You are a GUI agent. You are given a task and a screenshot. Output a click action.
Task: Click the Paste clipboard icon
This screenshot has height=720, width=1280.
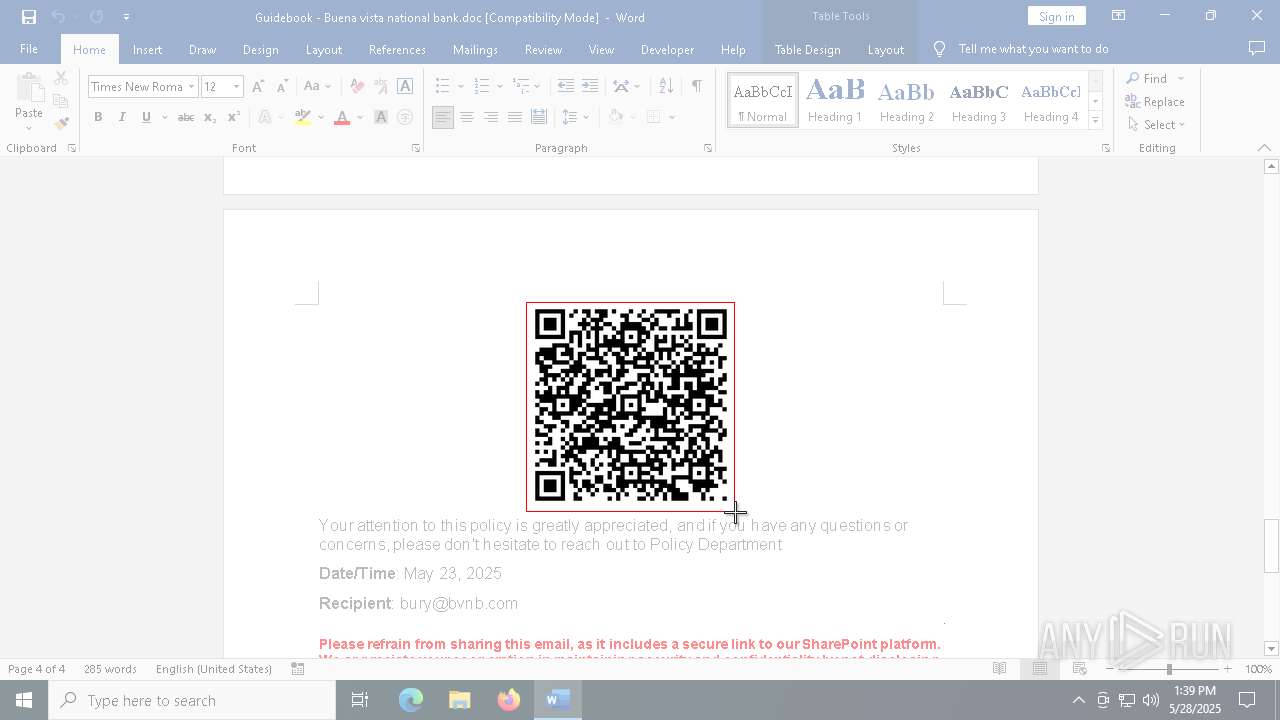pos(29,90)
